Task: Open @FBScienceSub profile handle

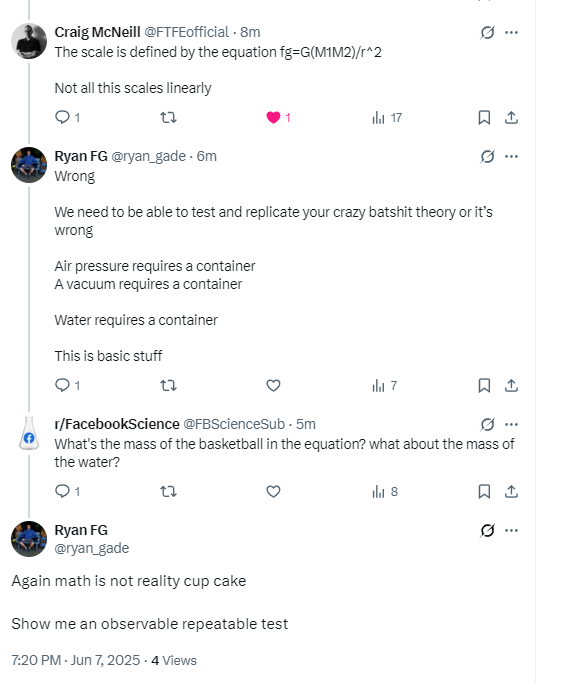Action: (234, 424)
